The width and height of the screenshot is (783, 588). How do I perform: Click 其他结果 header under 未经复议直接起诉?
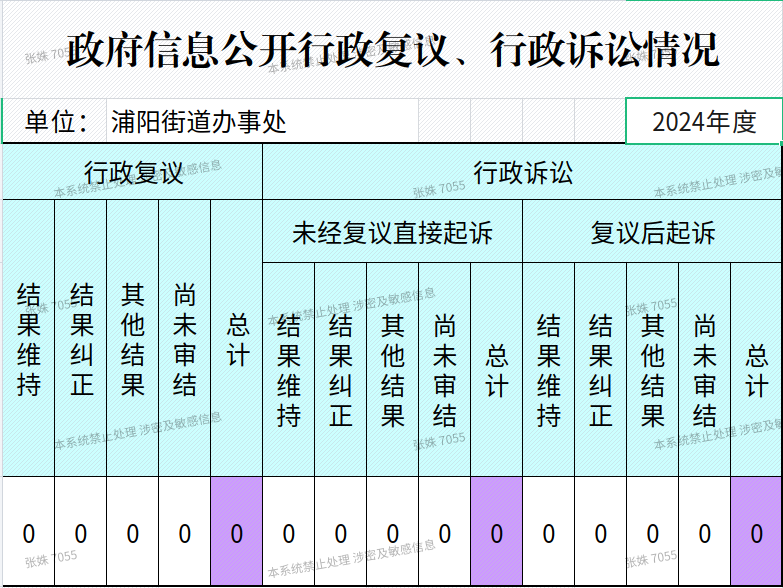pos(393,370)
